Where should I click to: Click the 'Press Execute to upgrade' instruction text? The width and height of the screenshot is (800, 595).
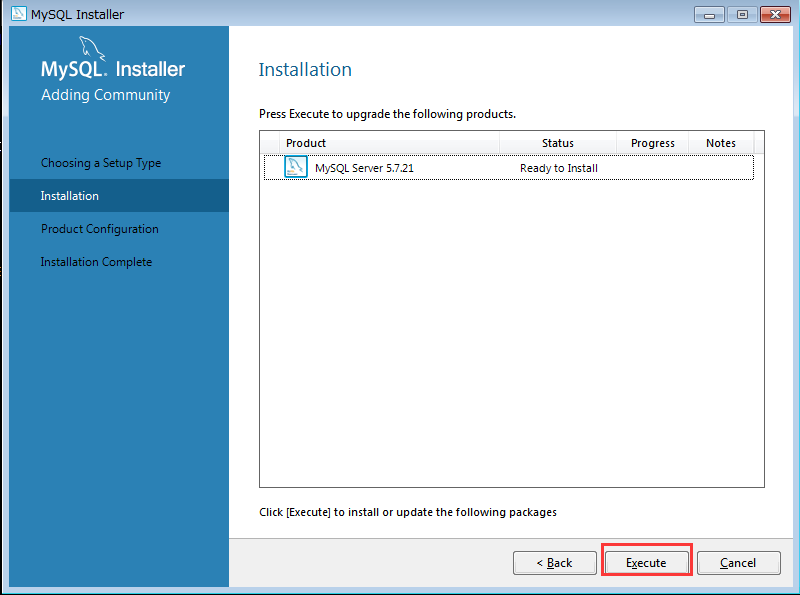tap(387, 114)
